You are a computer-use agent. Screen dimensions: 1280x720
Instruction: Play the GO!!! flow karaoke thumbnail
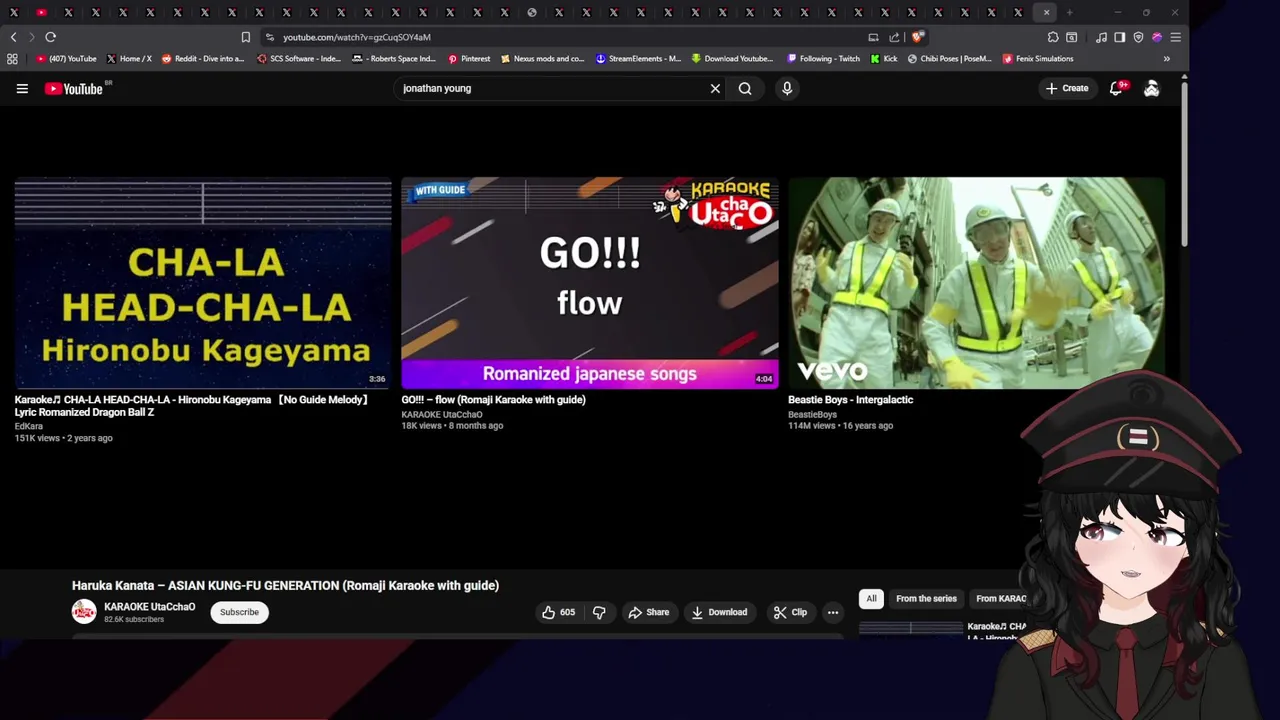pos(590,283)
